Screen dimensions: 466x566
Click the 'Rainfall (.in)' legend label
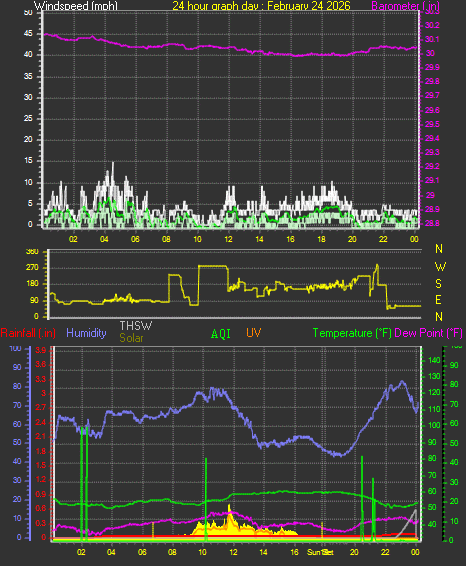click(x=28, y=333)
